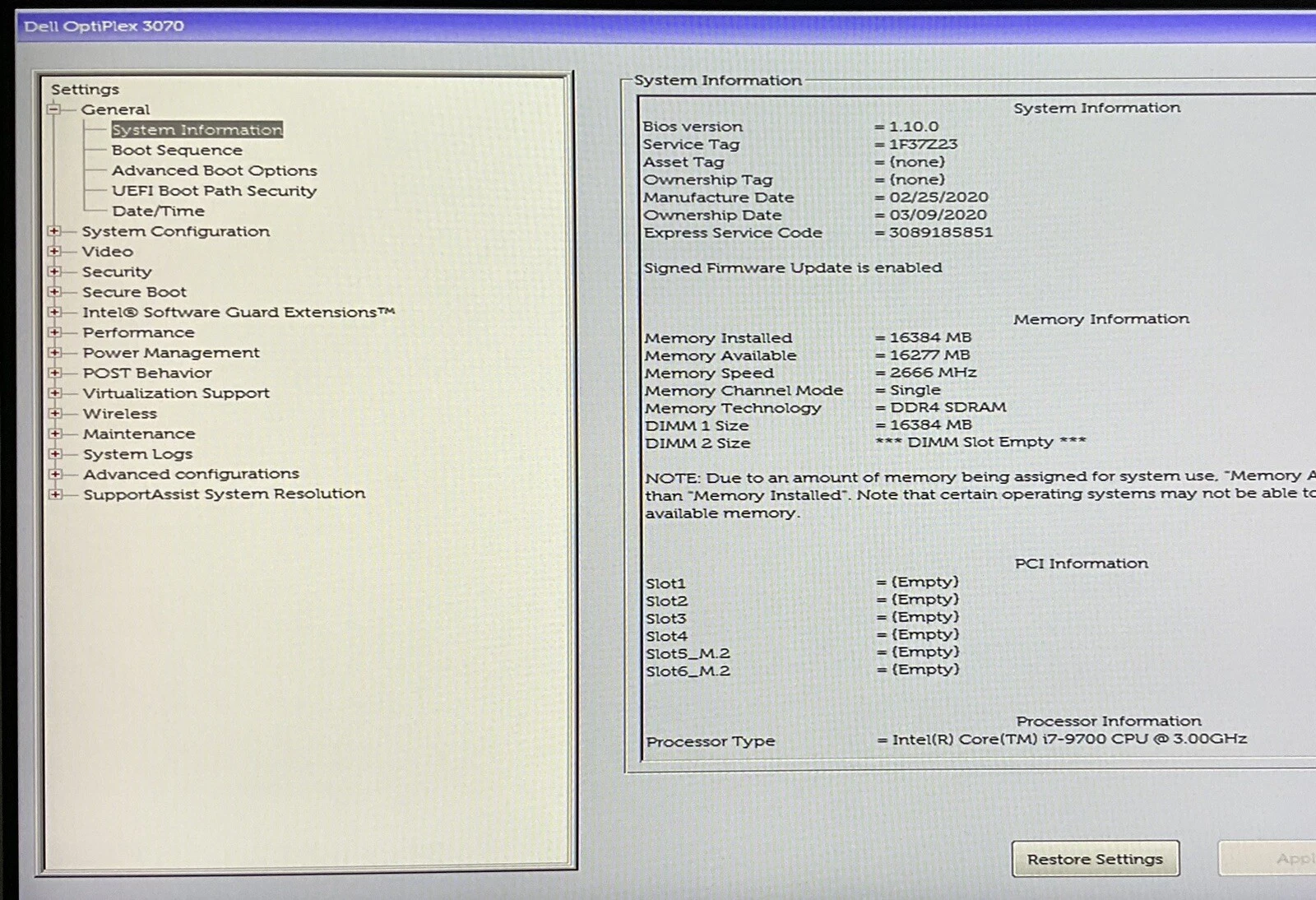Click the Dell OptiPlex 3070 title
Image resolution: width=1316 pixels, height=900 pixels.
[x=104, y=26]
